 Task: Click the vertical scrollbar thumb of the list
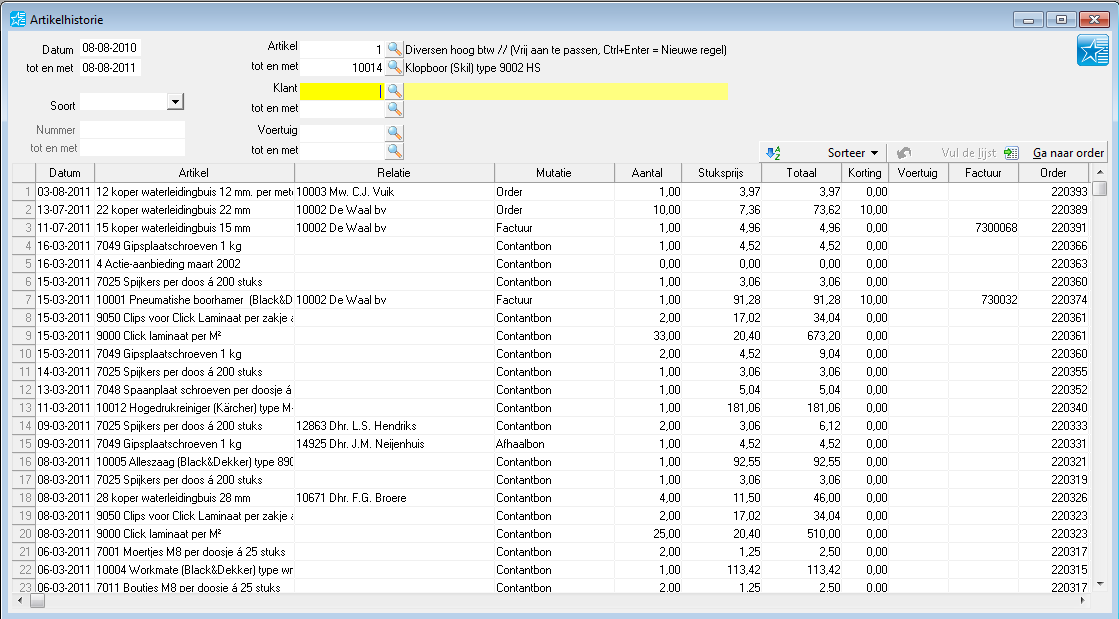[x=1100, y=189]
